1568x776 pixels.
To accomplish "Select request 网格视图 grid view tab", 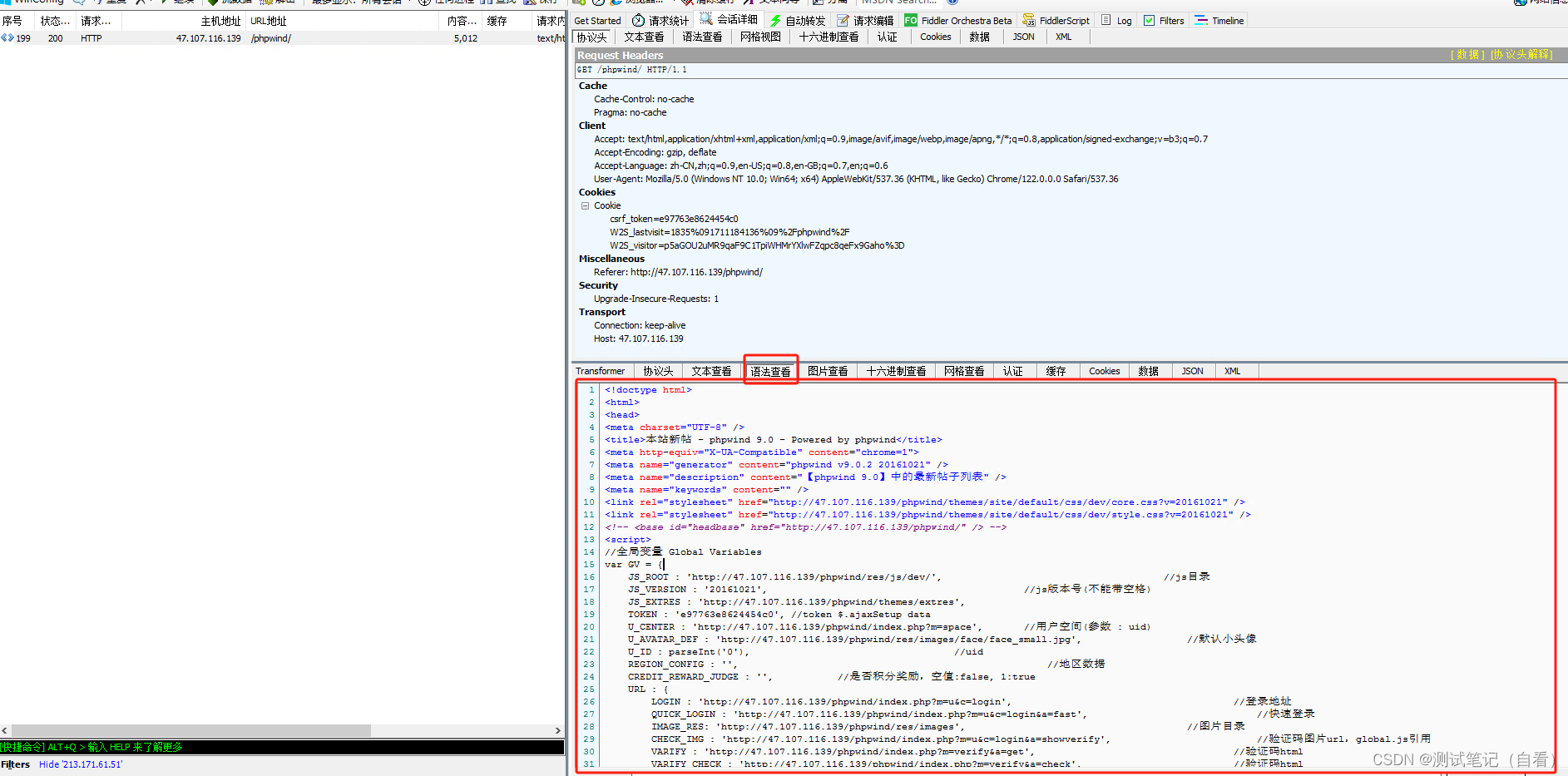I will click(760, 37).
